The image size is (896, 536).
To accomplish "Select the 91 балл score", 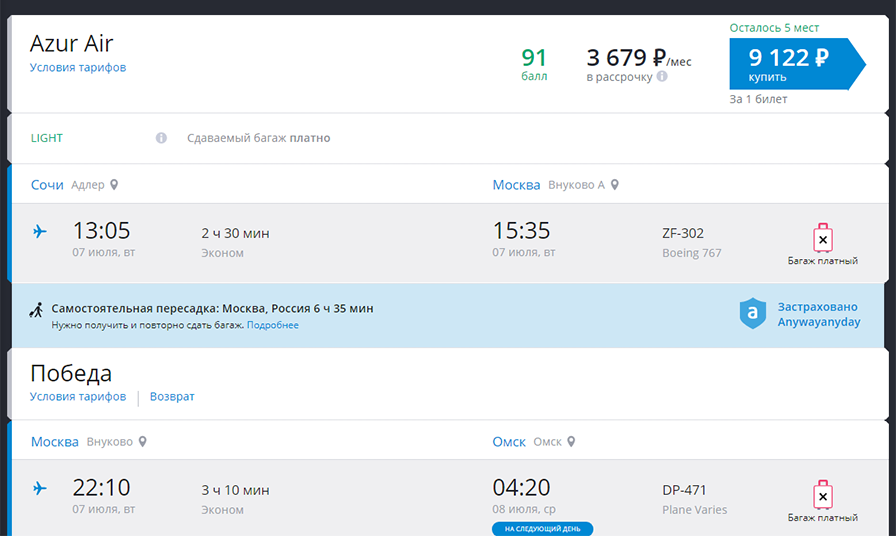I will pos(534,64).
